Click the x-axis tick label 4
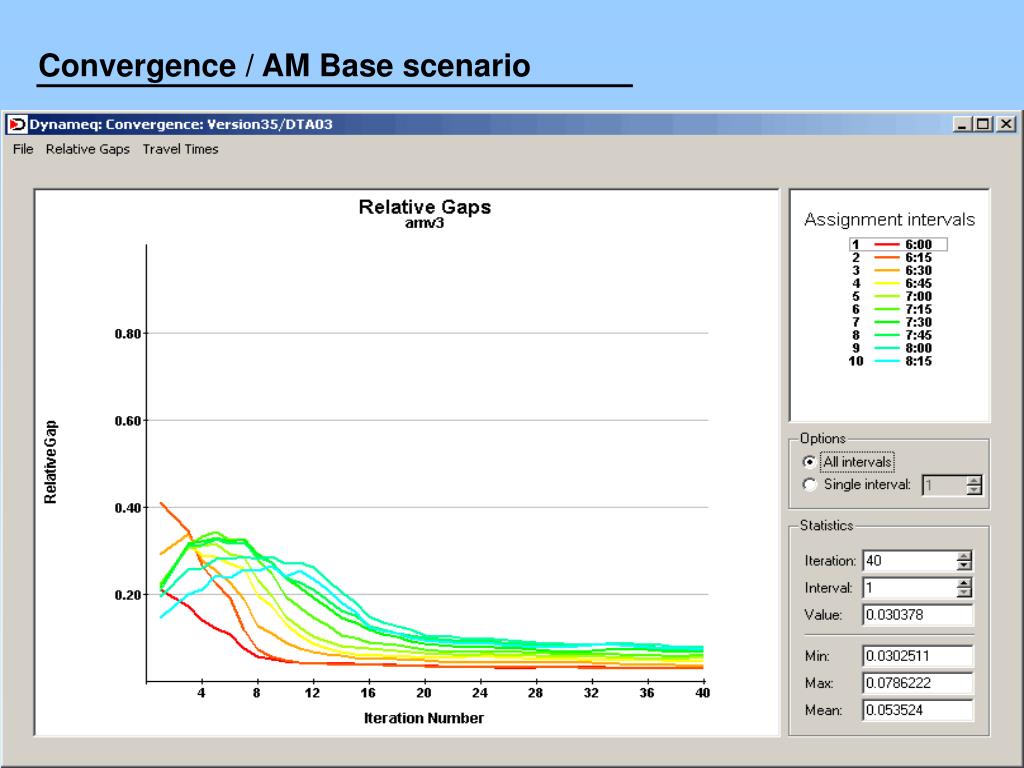This screenshot has height=768, width=1024. tap(201, 693)
